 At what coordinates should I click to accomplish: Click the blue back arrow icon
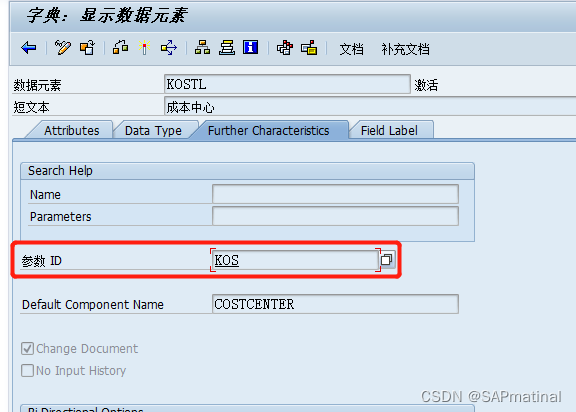click(29, 48)
